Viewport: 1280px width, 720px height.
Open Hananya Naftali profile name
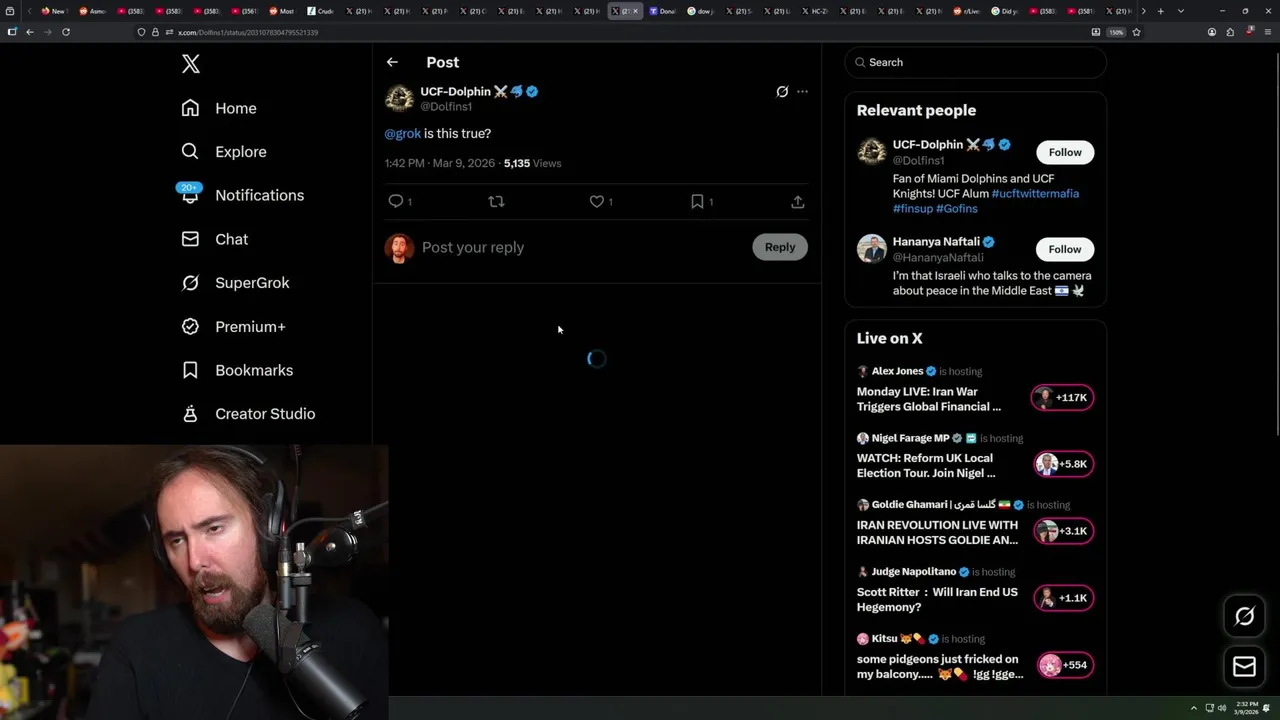point(936,241)
